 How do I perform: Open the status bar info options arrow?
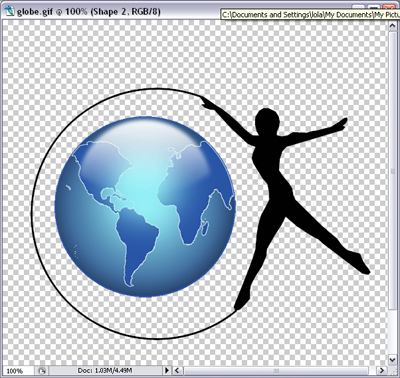pos(167,370)
